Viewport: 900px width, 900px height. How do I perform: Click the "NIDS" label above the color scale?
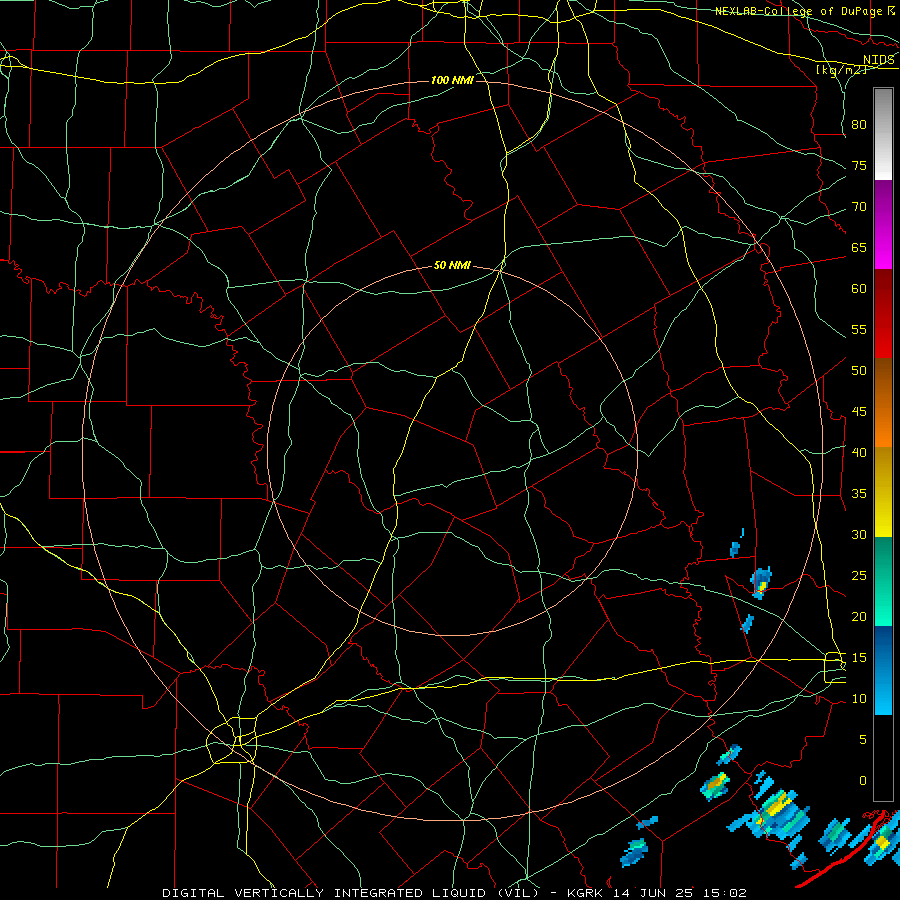pos(878,59)
